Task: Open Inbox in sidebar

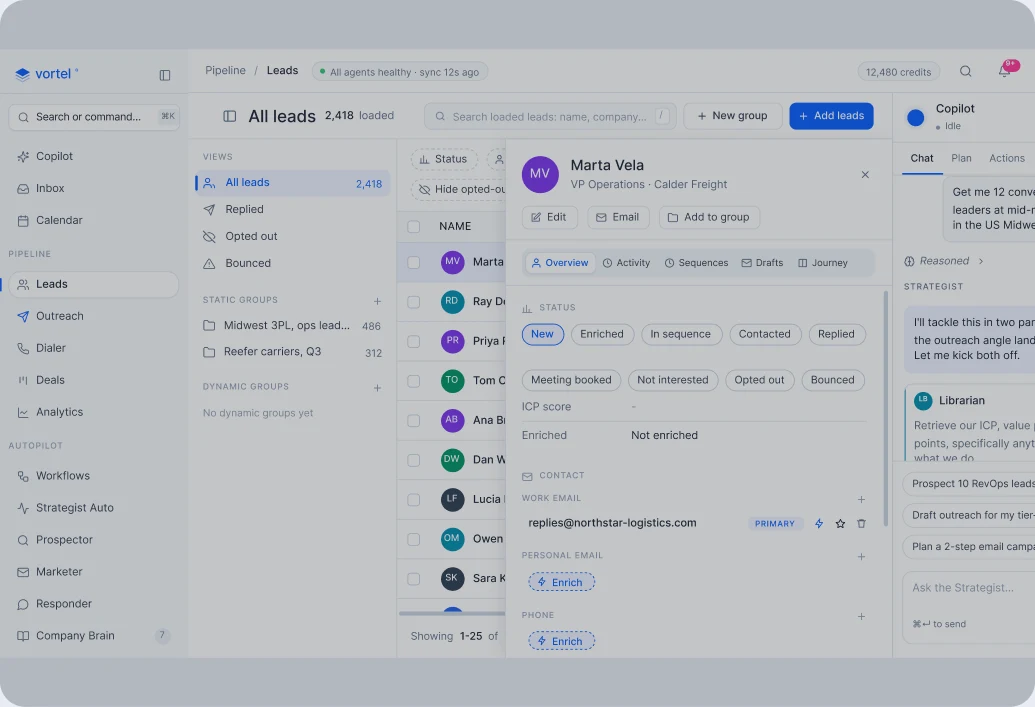Action: 94,188
